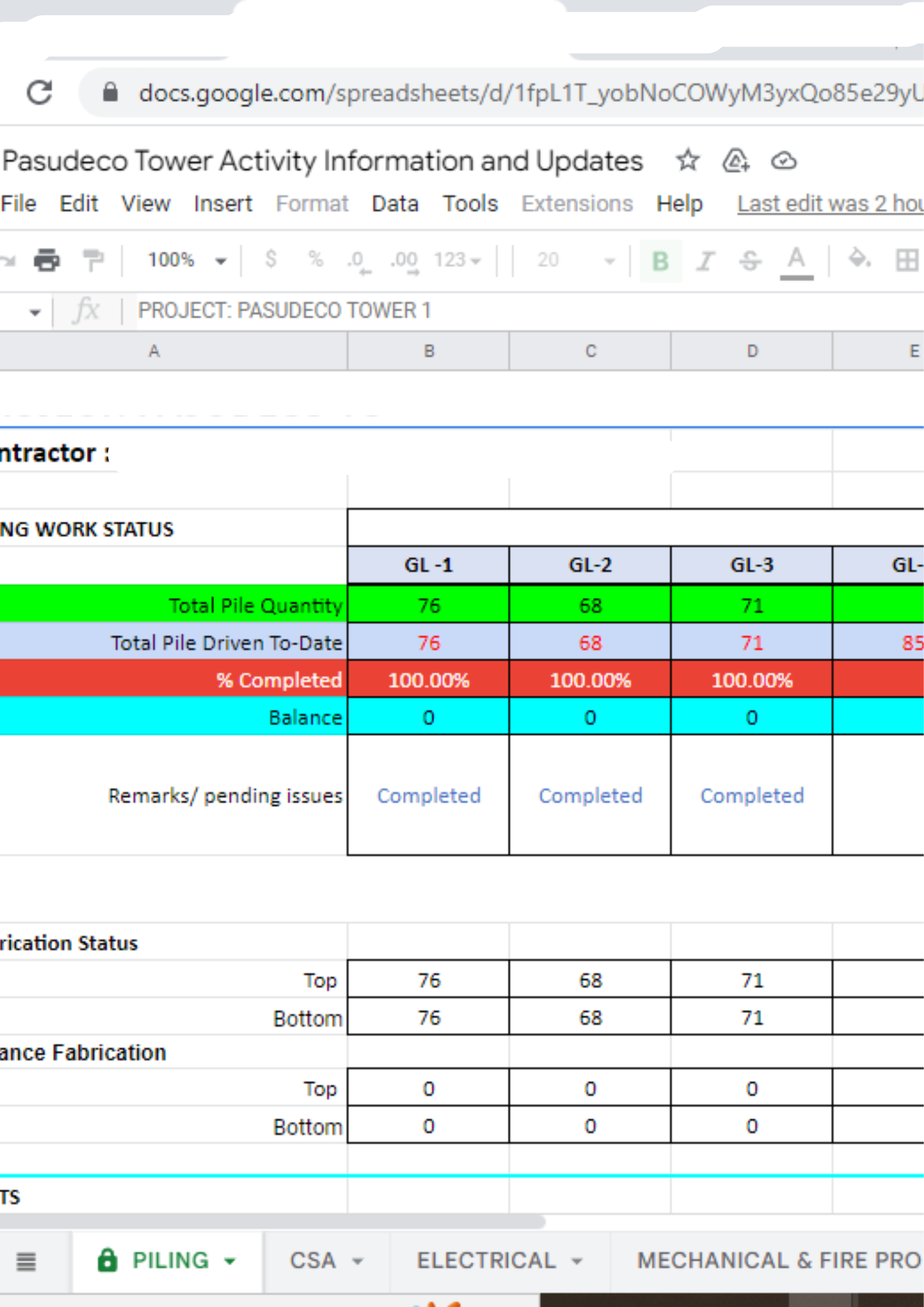
Task: Switch to the CSA sheet tab
Action: 313,1260
